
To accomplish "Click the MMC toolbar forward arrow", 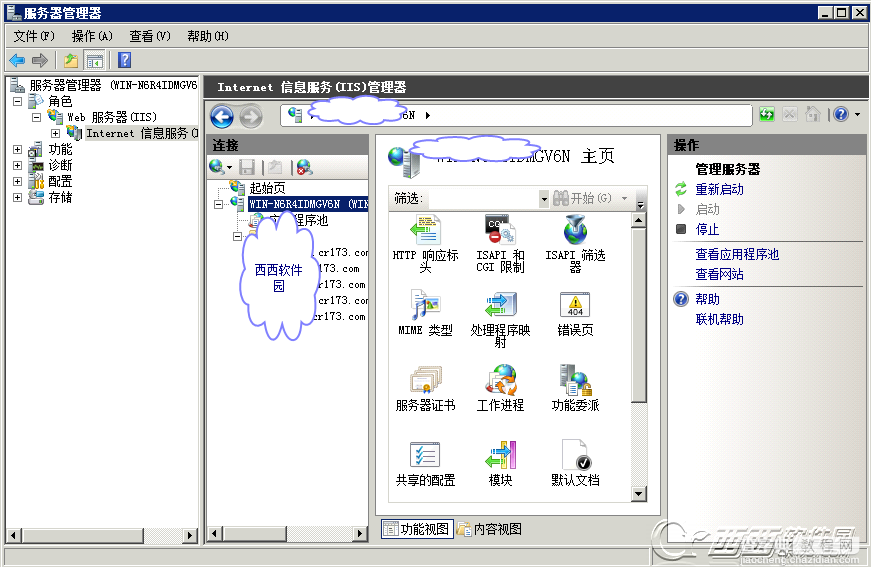I will click(40, 60).
